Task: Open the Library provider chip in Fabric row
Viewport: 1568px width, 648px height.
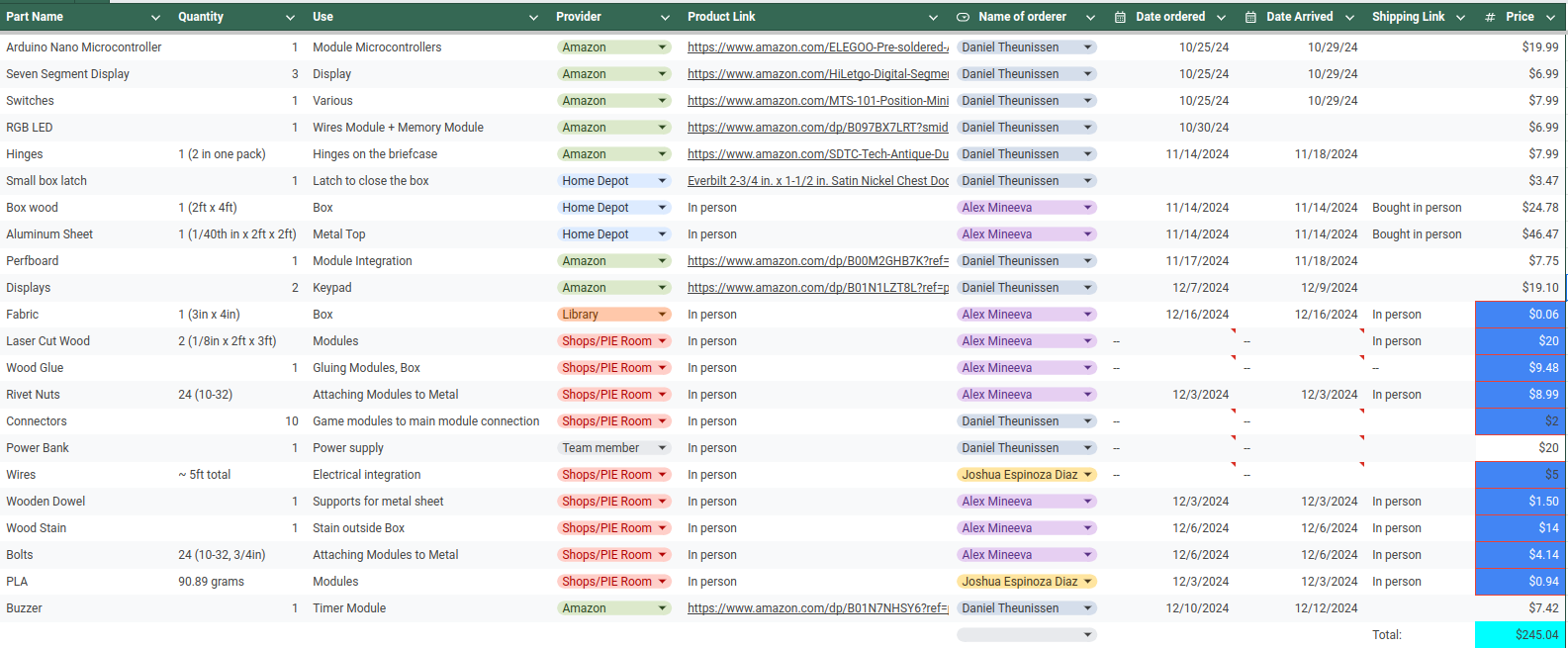Action: 613,315
